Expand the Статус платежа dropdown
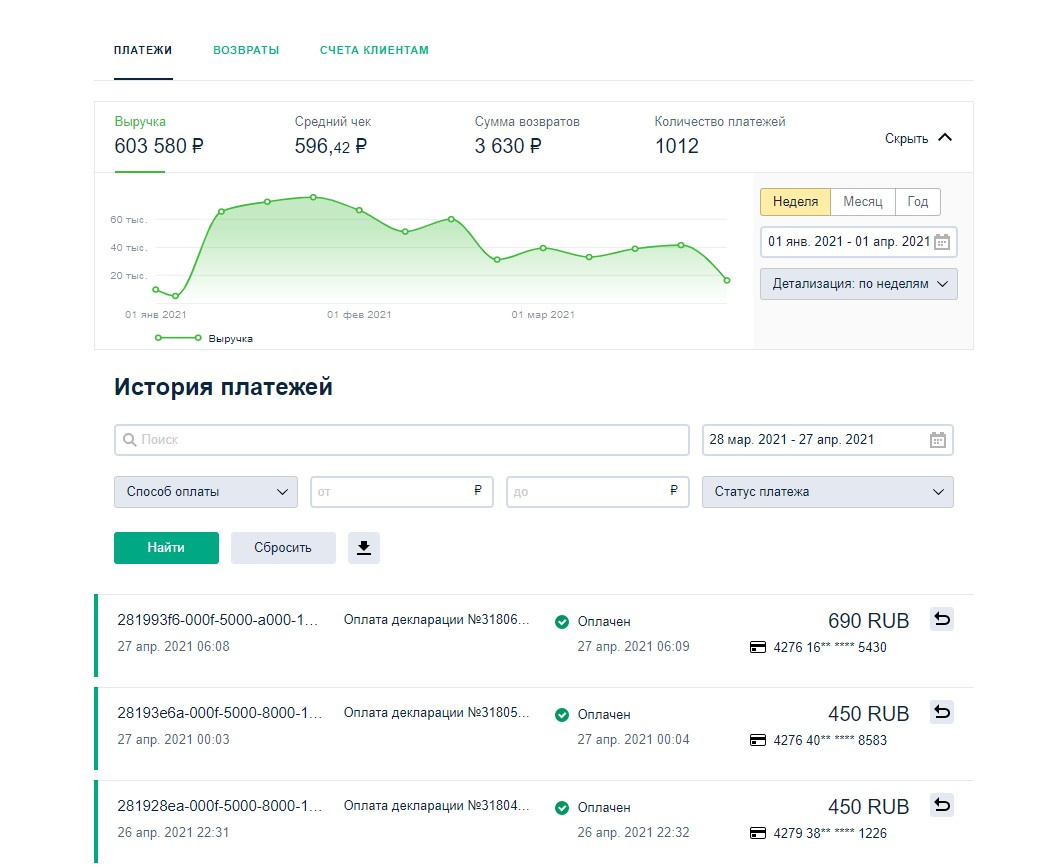Screen dimensions: 1048x867 tap(828, 492)
